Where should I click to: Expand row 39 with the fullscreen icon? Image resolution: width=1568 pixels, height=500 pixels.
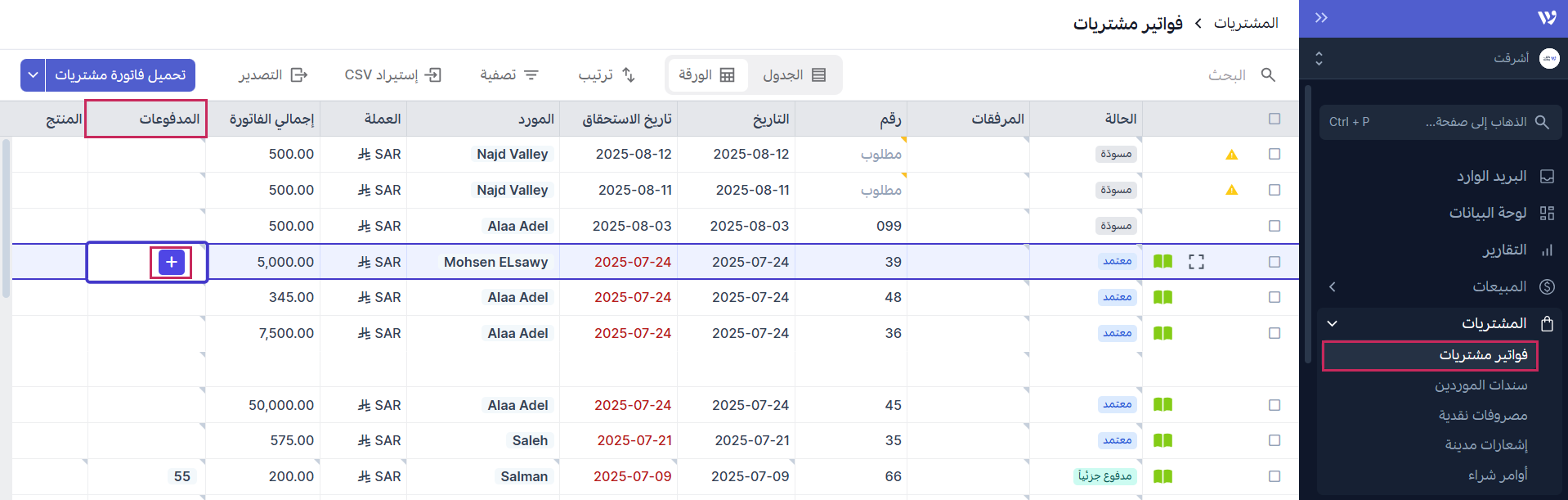(x=1196, y=262)
